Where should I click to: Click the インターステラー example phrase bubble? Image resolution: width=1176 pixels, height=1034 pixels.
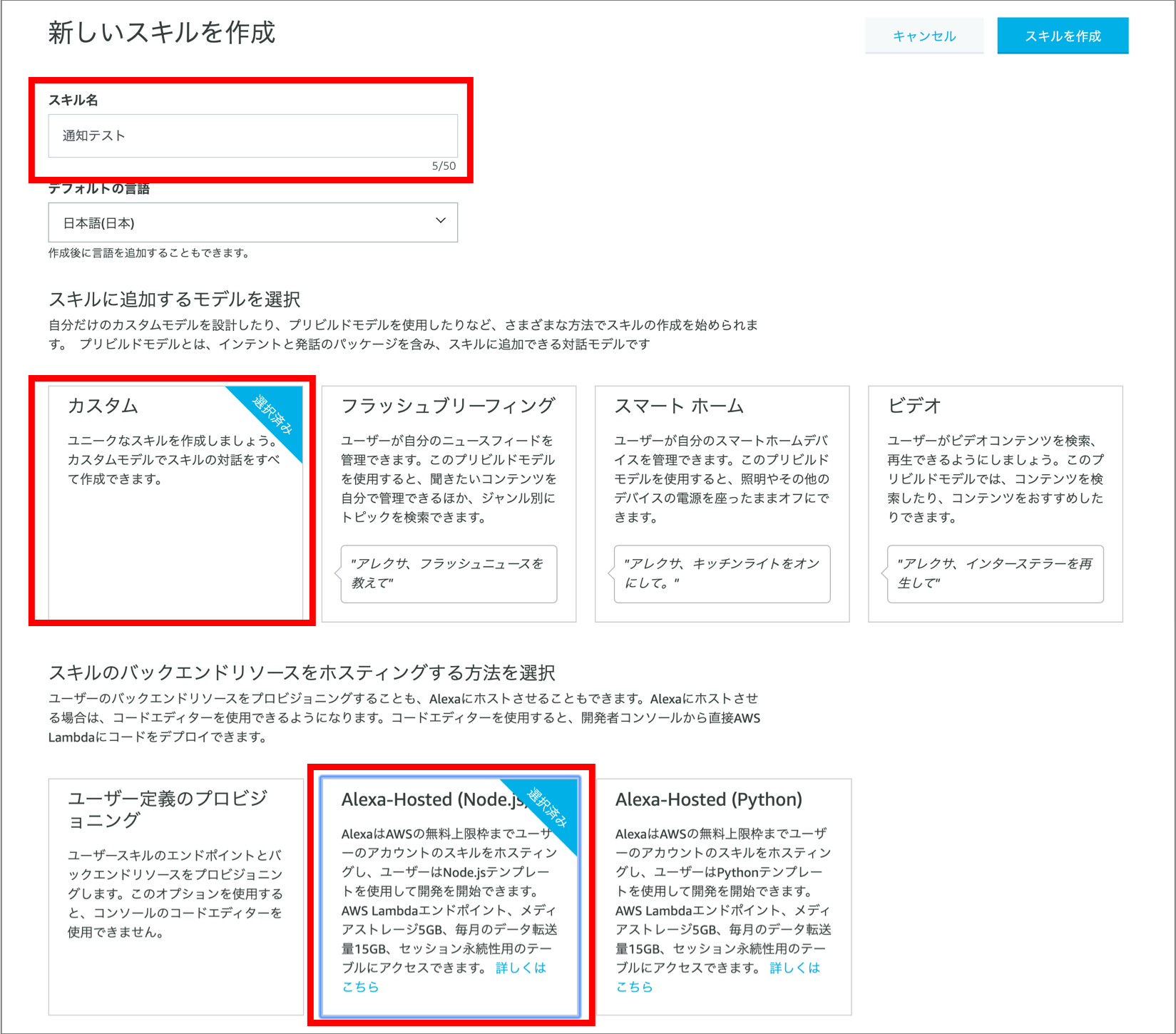[995, 573]
